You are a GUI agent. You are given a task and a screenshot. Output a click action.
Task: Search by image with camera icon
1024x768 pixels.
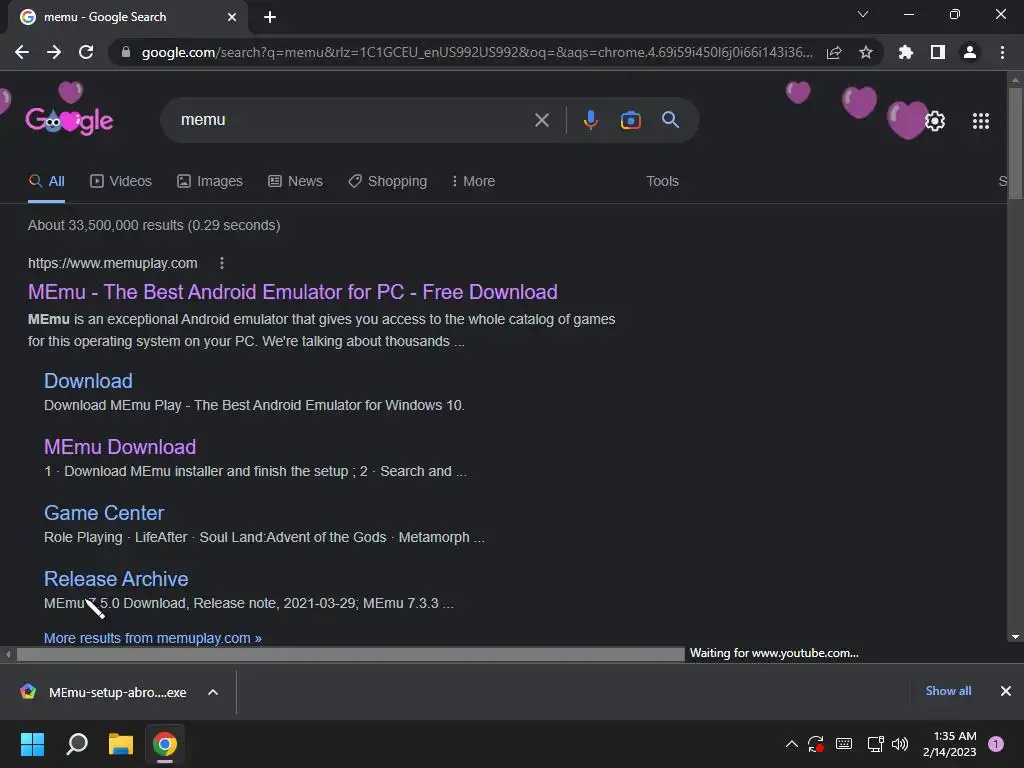[631, 120]
